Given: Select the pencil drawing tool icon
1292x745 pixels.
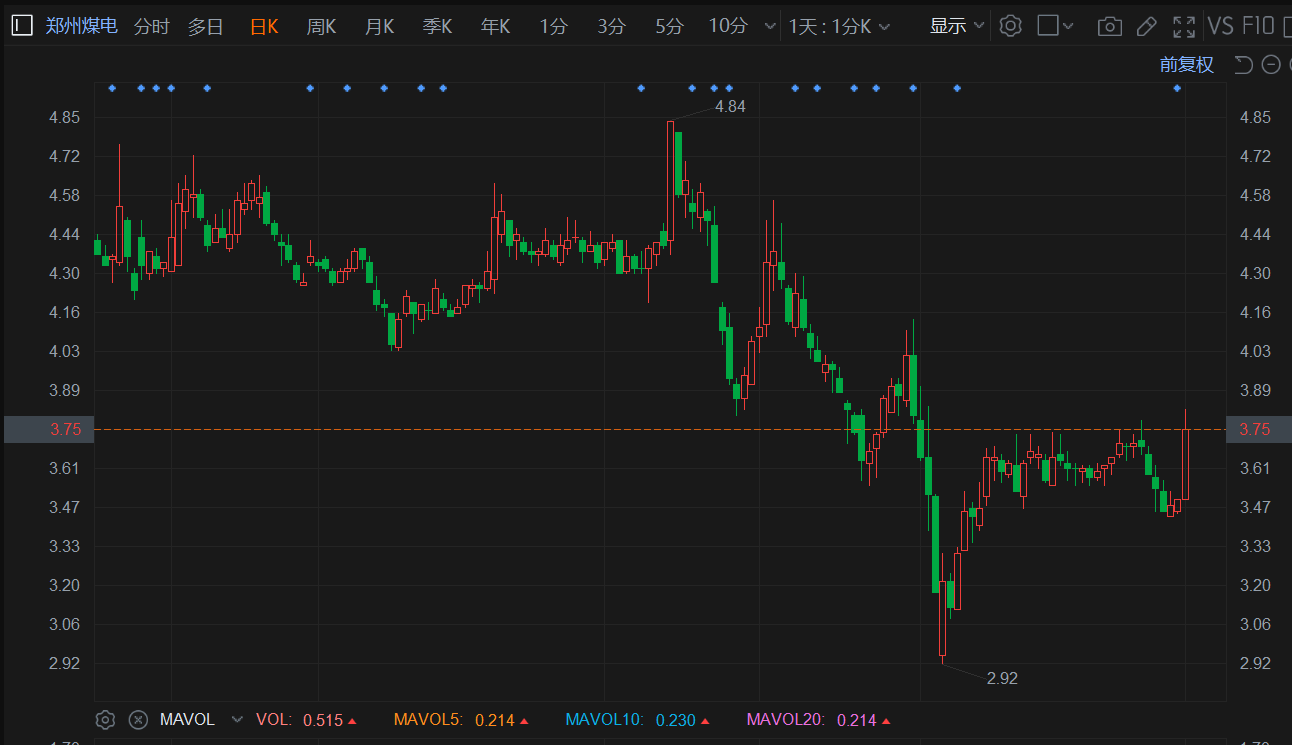Looking at the screenshot, I should point(1148,27).
